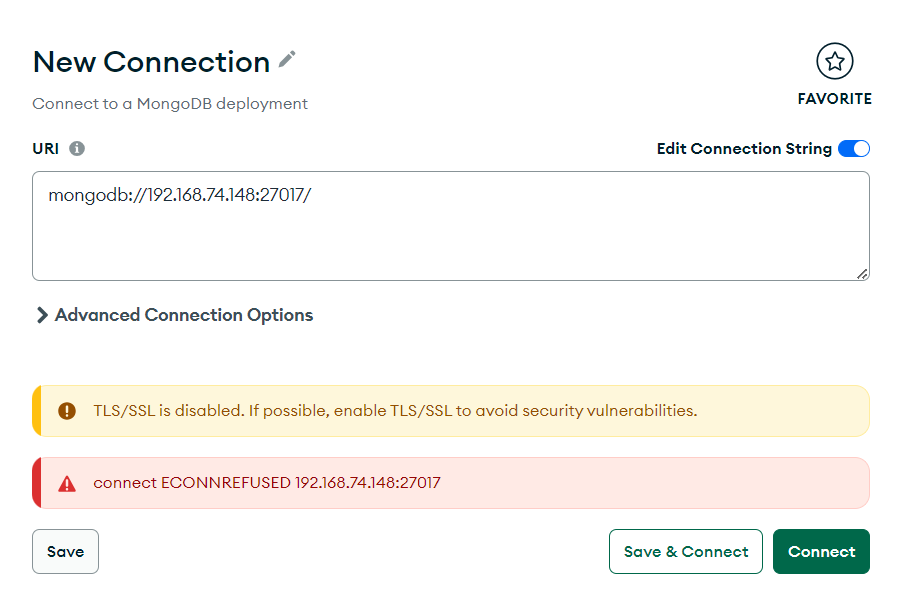Click the green Connect button

(821, 551)
